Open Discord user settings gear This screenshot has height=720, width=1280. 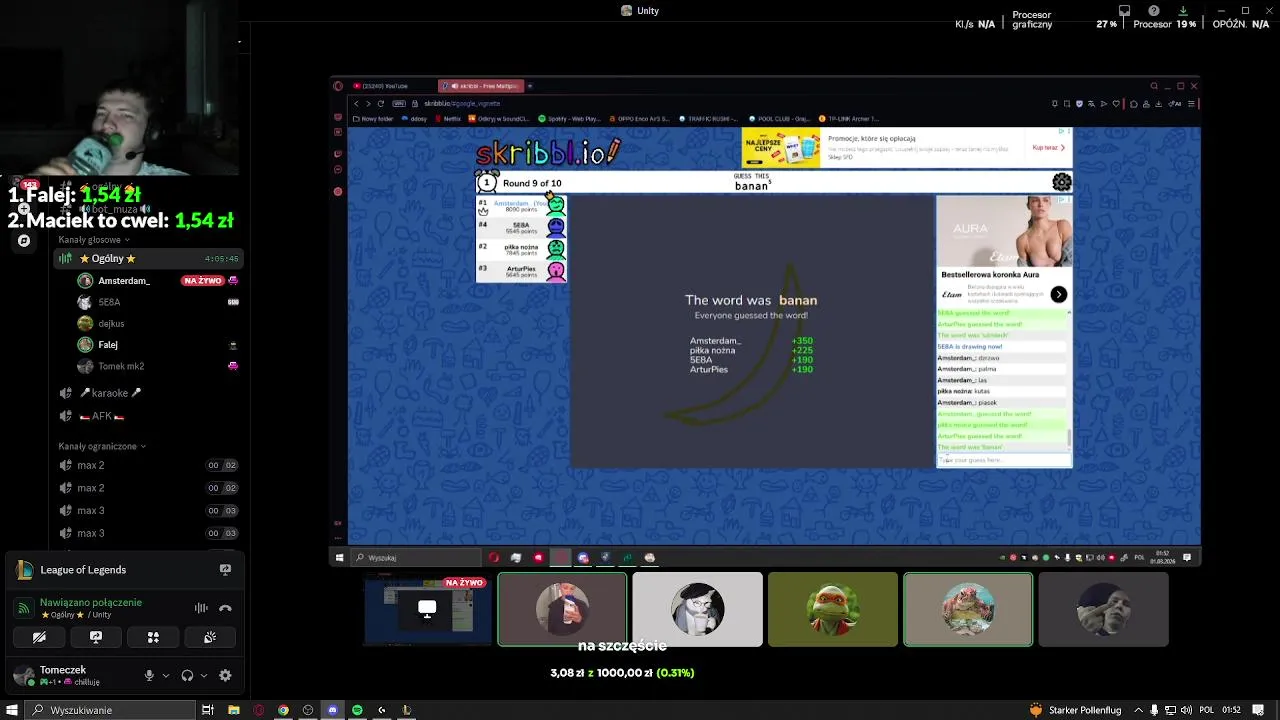point(225,676)
